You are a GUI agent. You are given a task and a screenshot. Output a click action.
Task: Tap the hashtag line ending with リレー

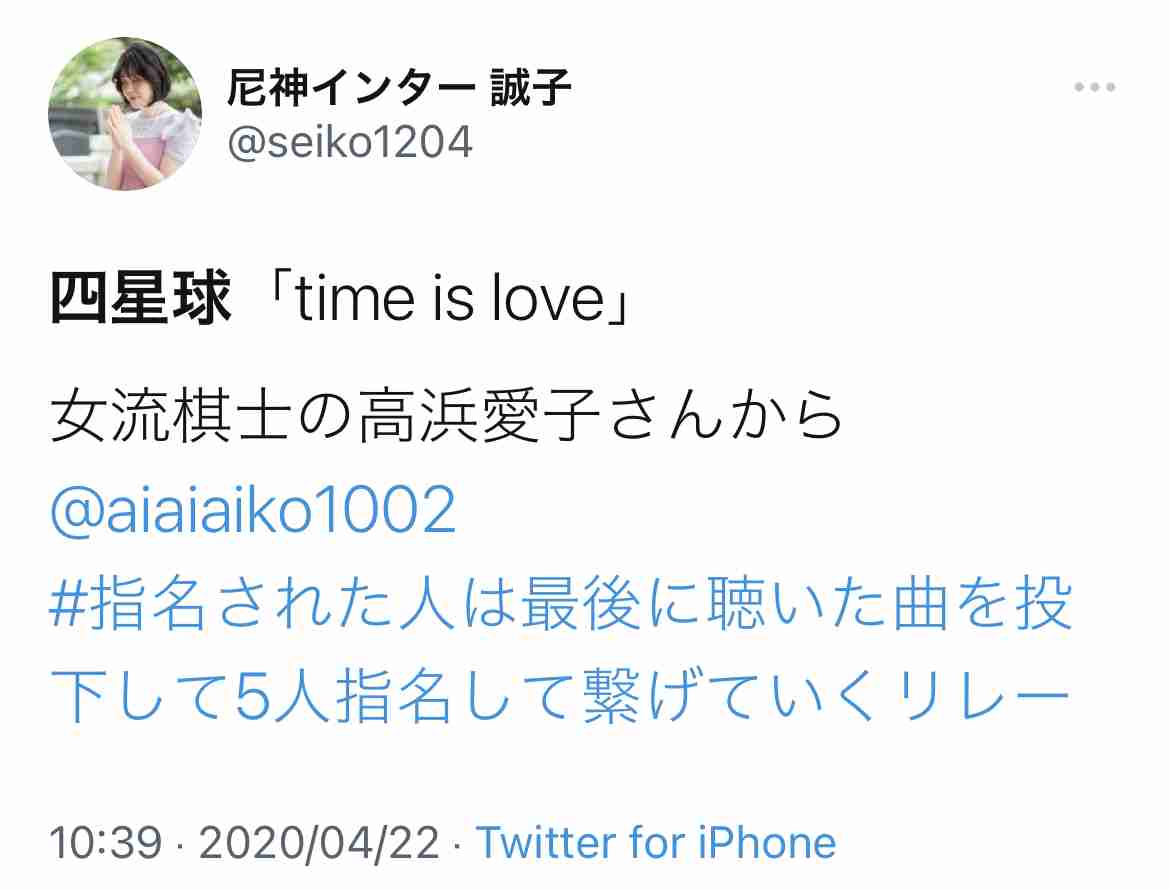coord(560,695)
